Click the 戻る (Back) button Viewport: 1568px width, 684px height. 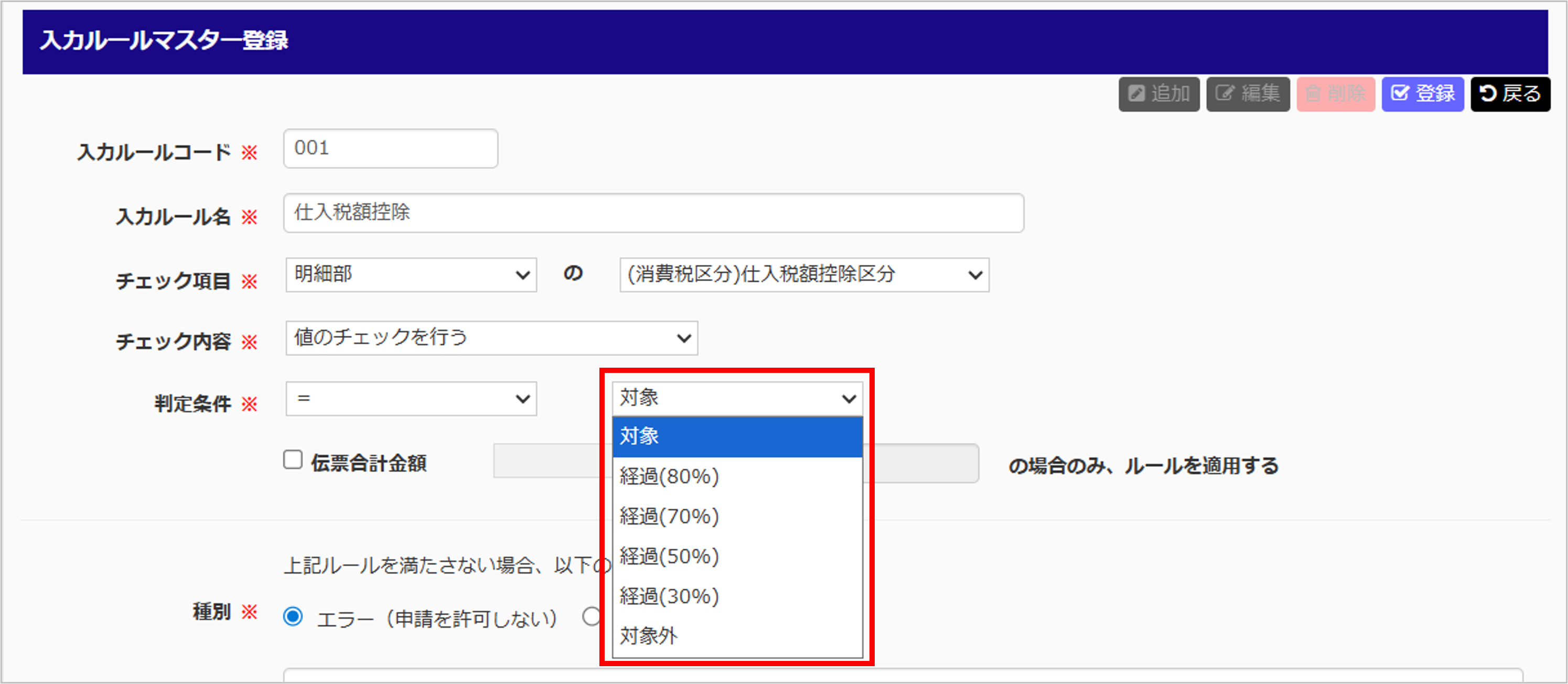pyautogui.click(x=1510, y=94)
